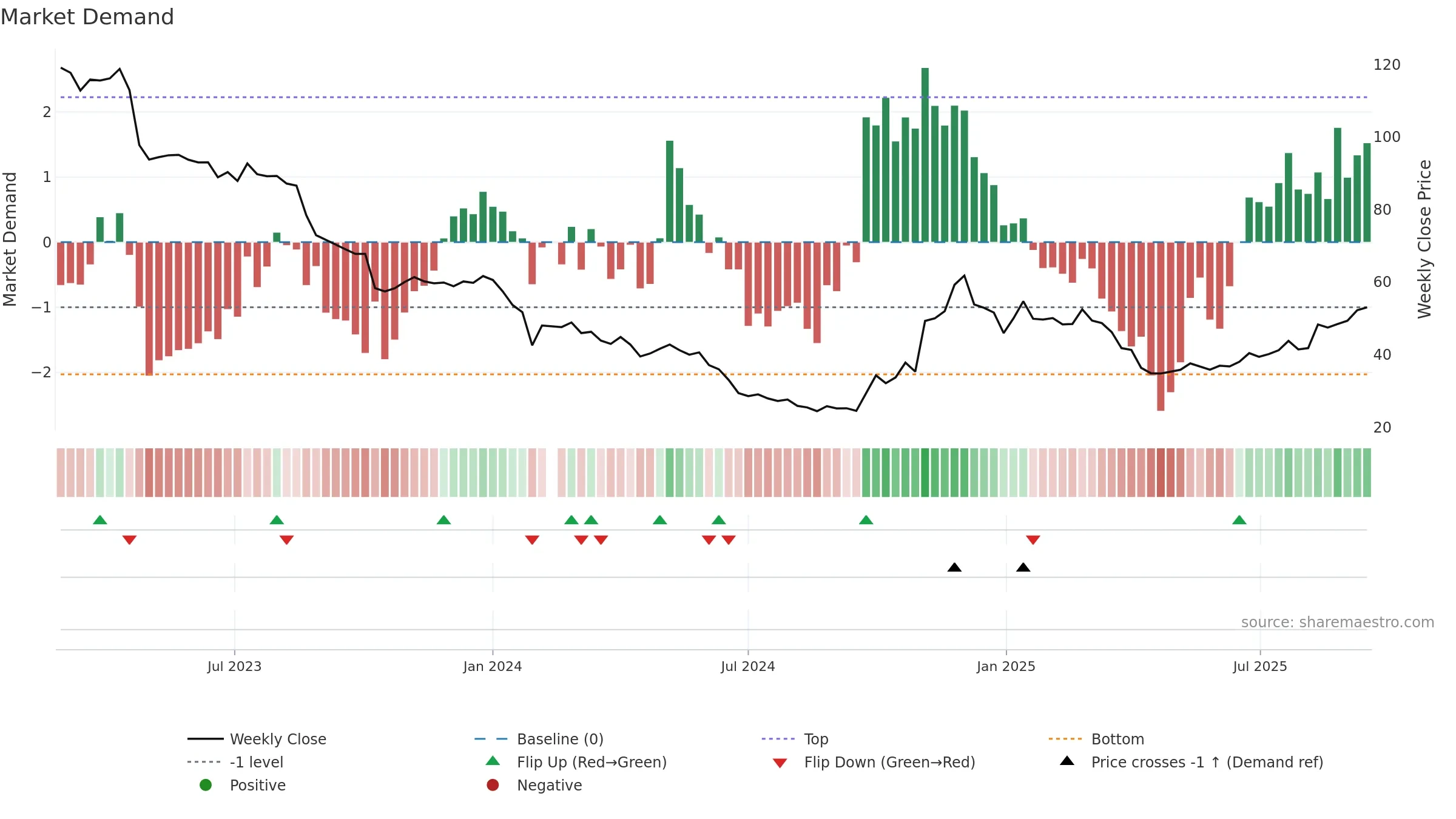The height and width of the screenshot is (819, 1456).
Task: Toggle the Negative legend entry
Action: (x=534, y=785)
